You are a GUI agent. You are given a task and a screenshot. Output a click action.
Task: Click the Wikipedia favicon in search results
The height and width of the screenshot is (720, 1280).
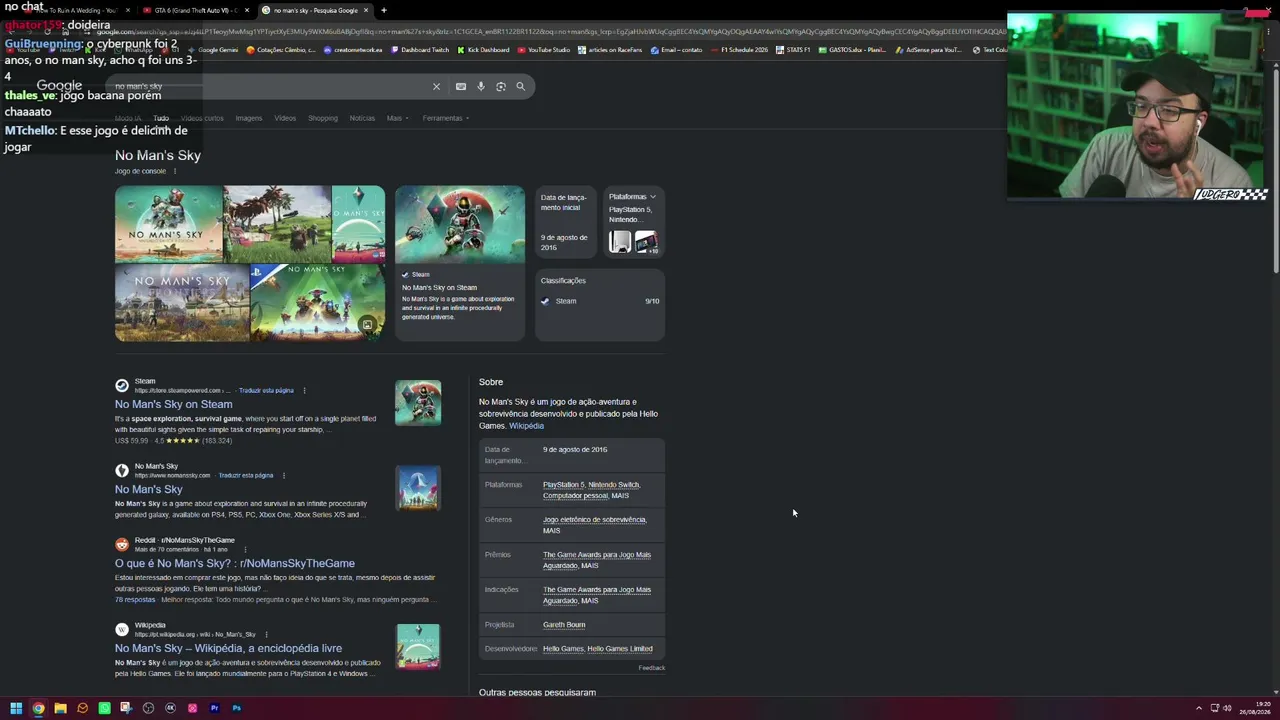122,630
